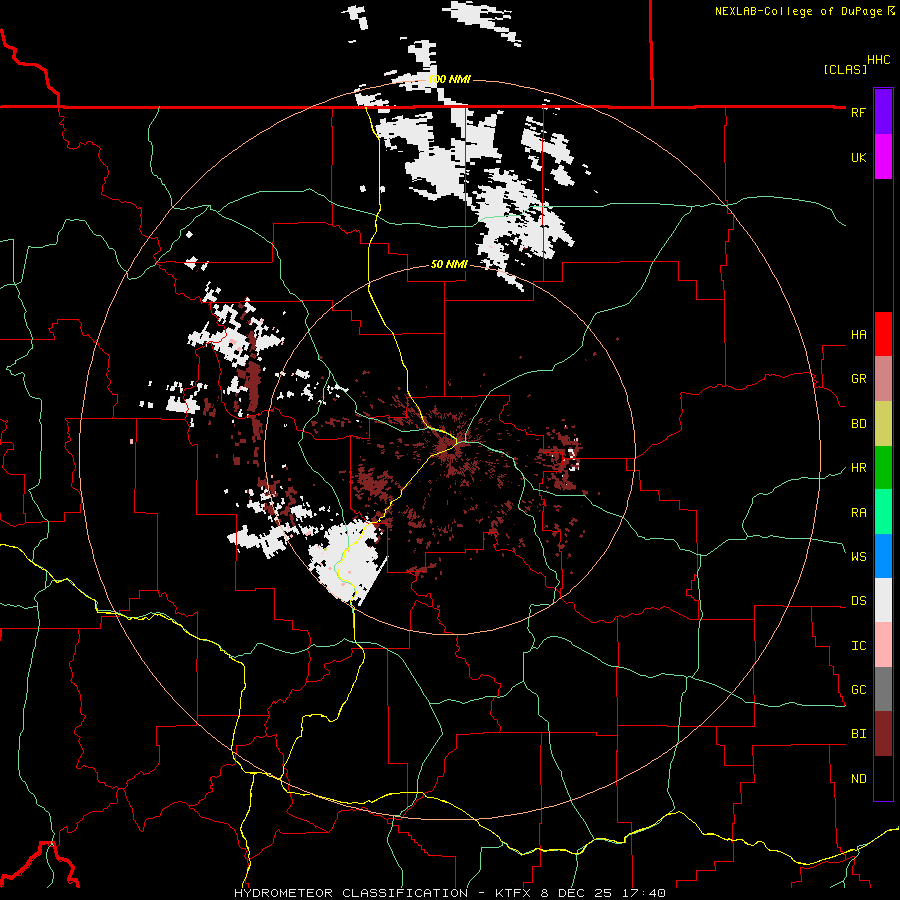900x900 pixels.
Task: Click the RF legend label
Action: tap(858, 112)
